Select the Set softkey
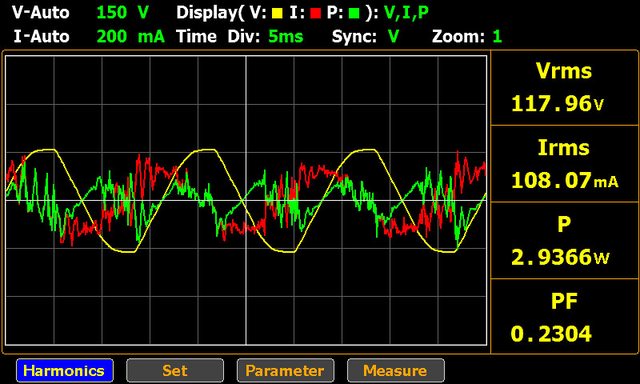This screenshot has height=384, width=640. [175, 371]
